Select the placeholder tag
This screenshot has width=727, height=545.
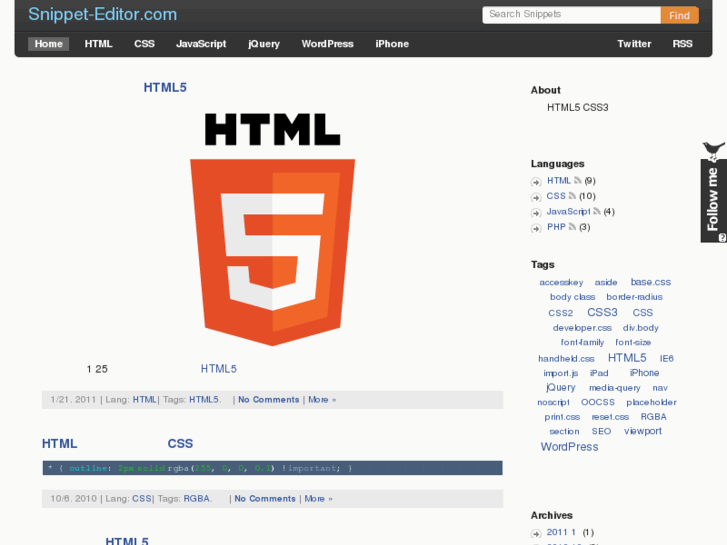651,402
